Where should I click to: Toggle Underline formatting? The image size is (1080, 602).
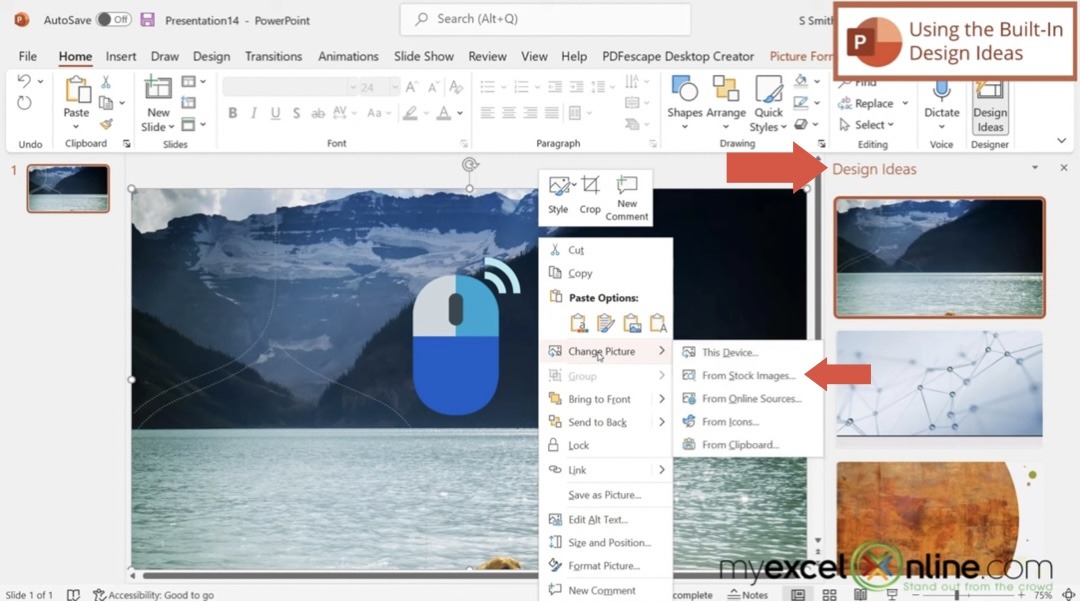click(x=275, y=113)
